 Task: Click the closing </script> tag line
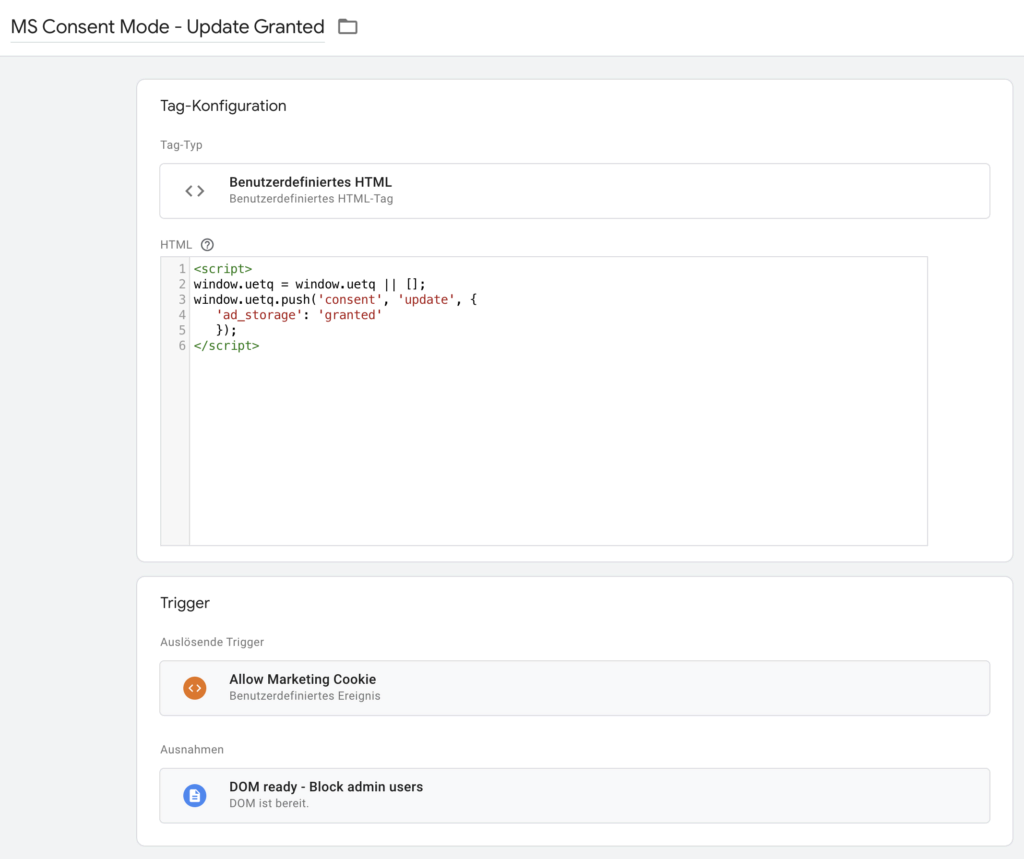227,346
